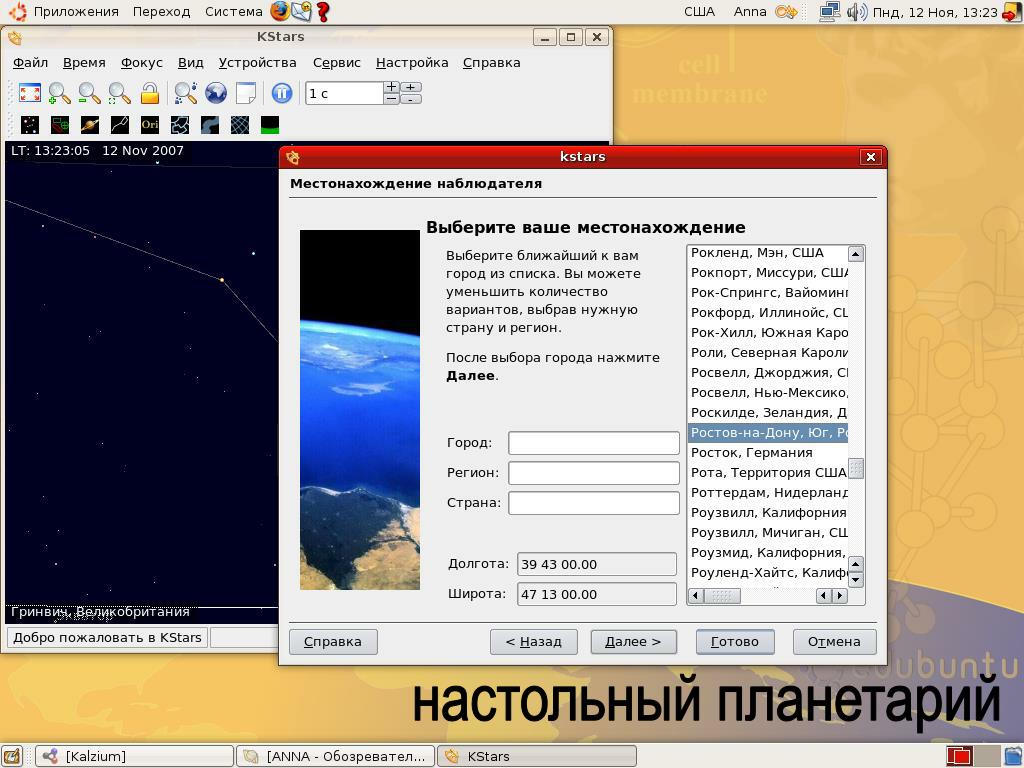Click the outer minus time-unit button
The image size is (1024, 768).
pos(411,99)
